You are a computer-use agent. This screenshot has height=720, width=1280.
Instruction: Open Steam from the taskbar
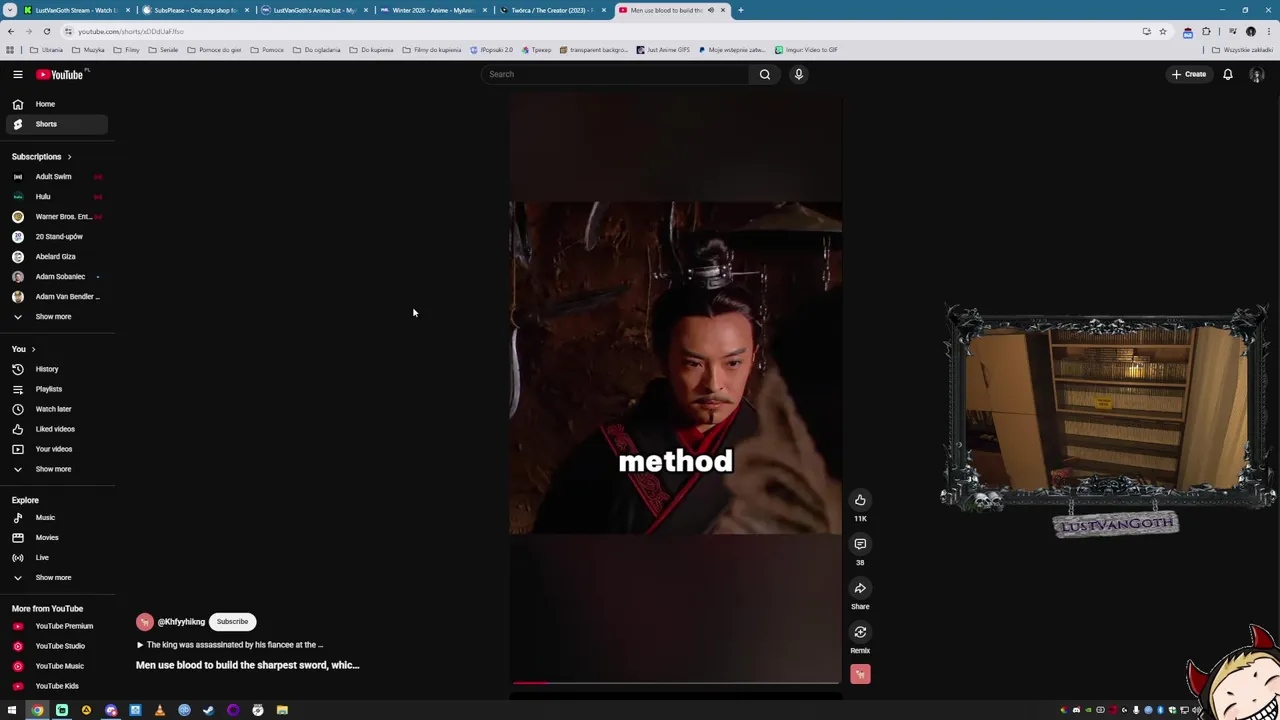(208, 710)
